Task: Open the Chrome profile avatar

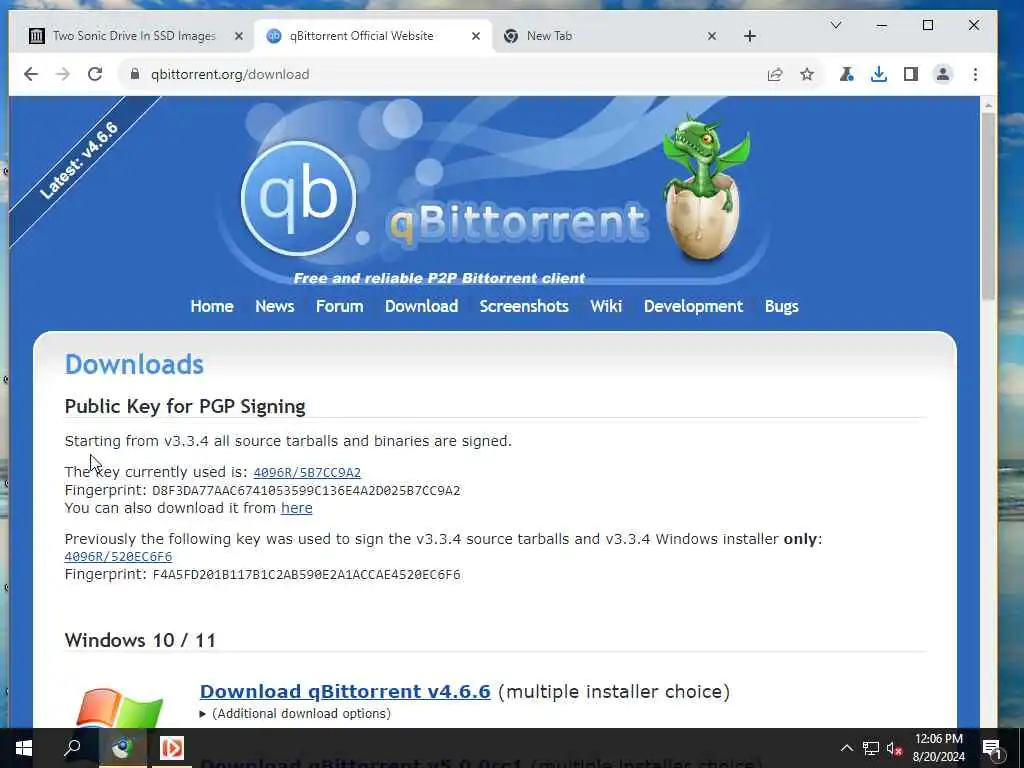Action: pos(942,74)
